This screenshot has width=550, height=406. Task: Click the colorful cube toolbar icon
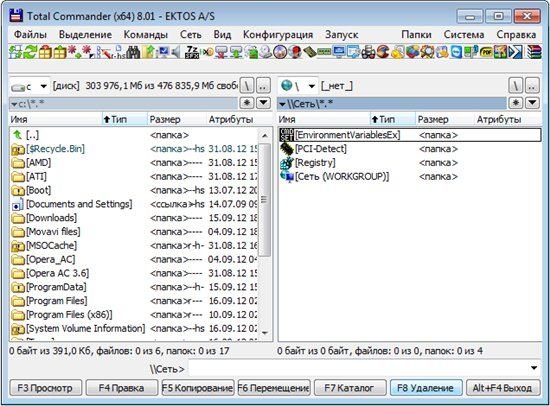[x=412, y=52]
